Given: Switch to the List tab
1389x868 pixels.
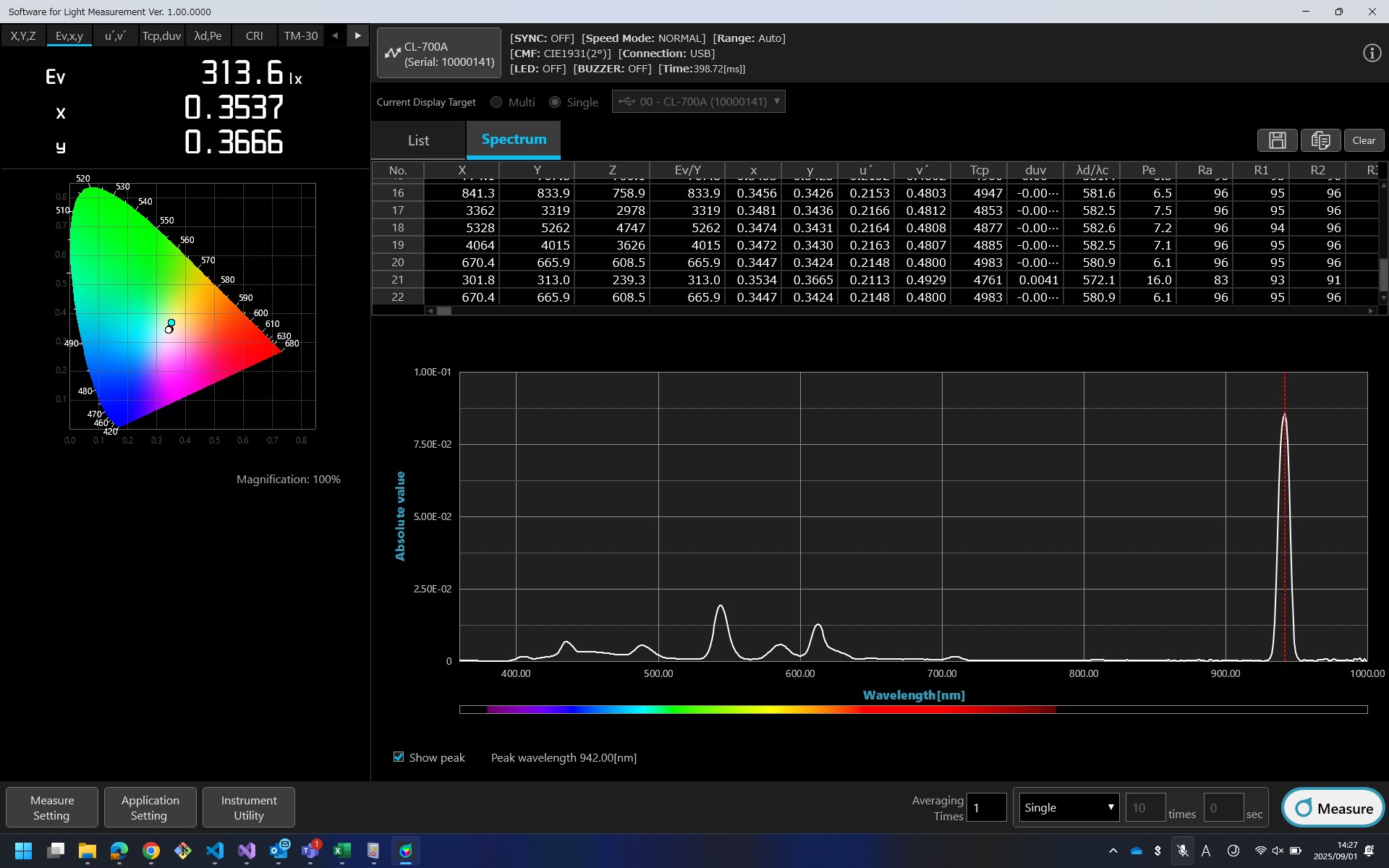Looking at the screenshot, I should point(418,140).
